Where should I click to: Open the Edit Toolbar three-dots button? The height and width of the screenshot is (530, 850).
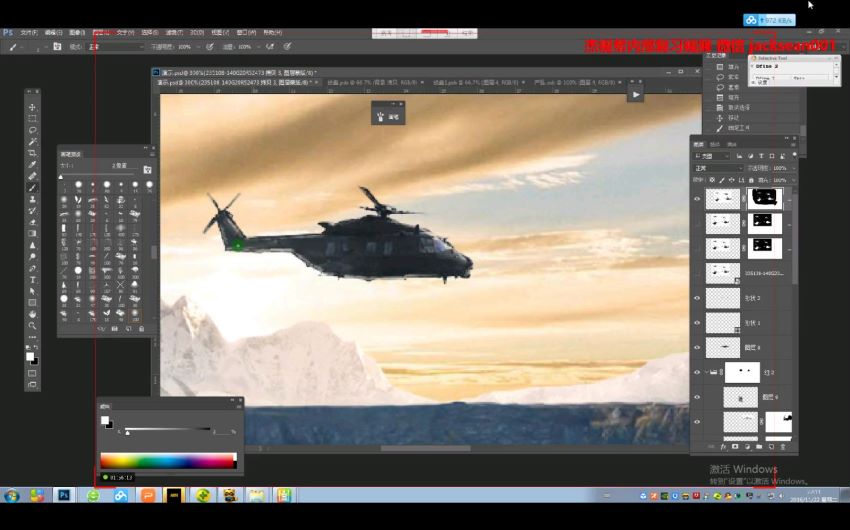pos(33,337)
